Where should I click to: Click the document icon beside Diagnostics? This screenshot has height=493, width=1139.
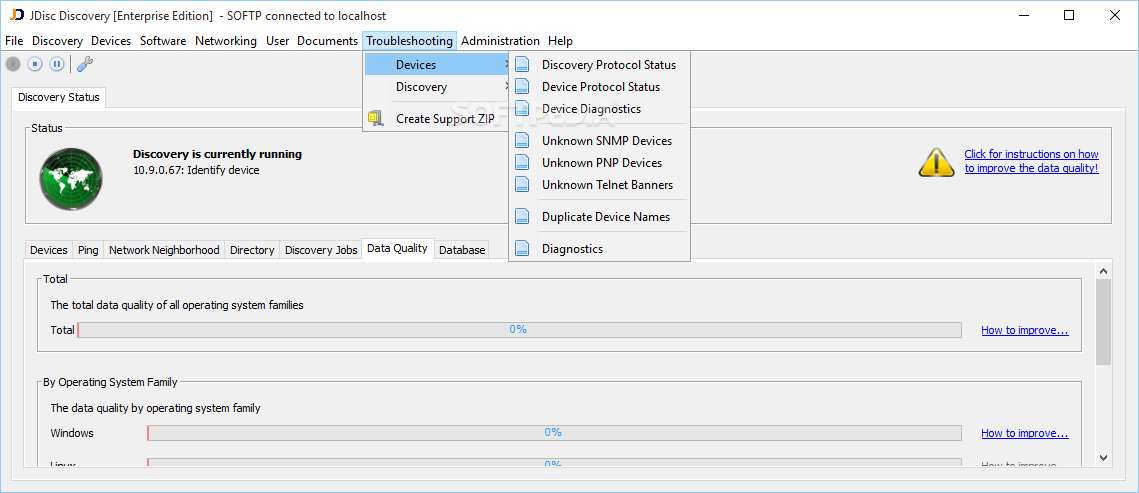[522, 248]
